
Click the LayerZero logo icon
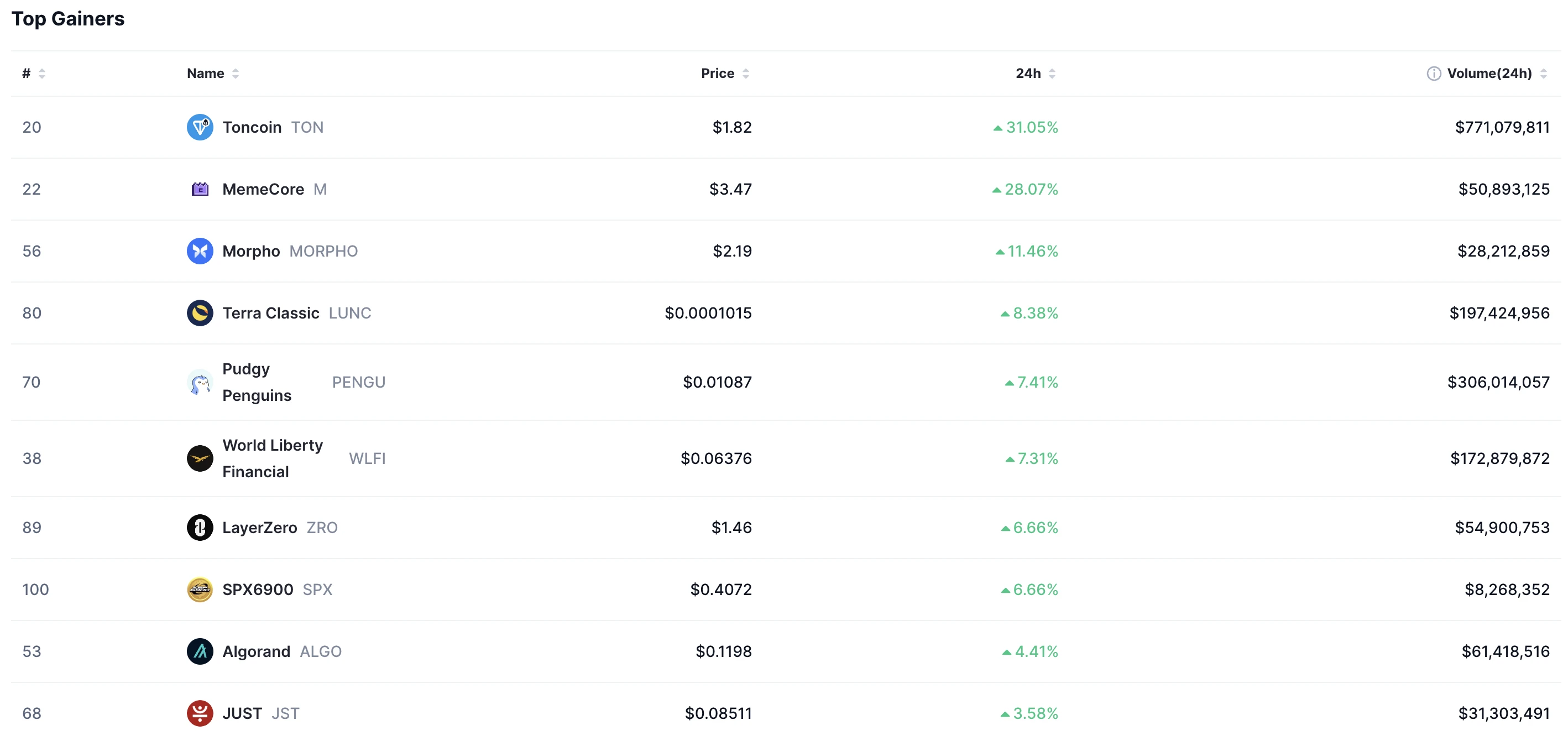point(200,528)
